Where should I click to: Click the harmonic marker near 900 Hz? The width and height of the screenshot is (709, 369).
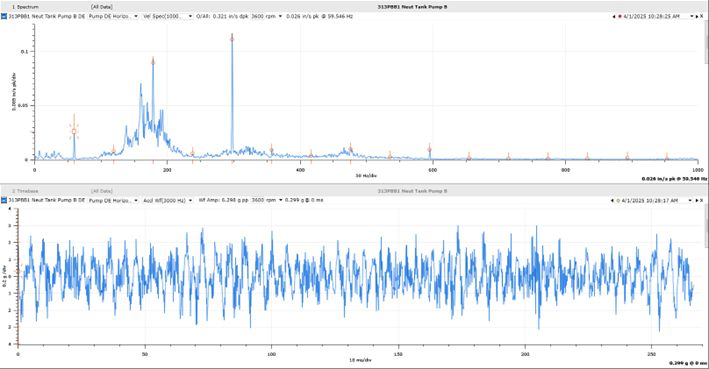627,157
